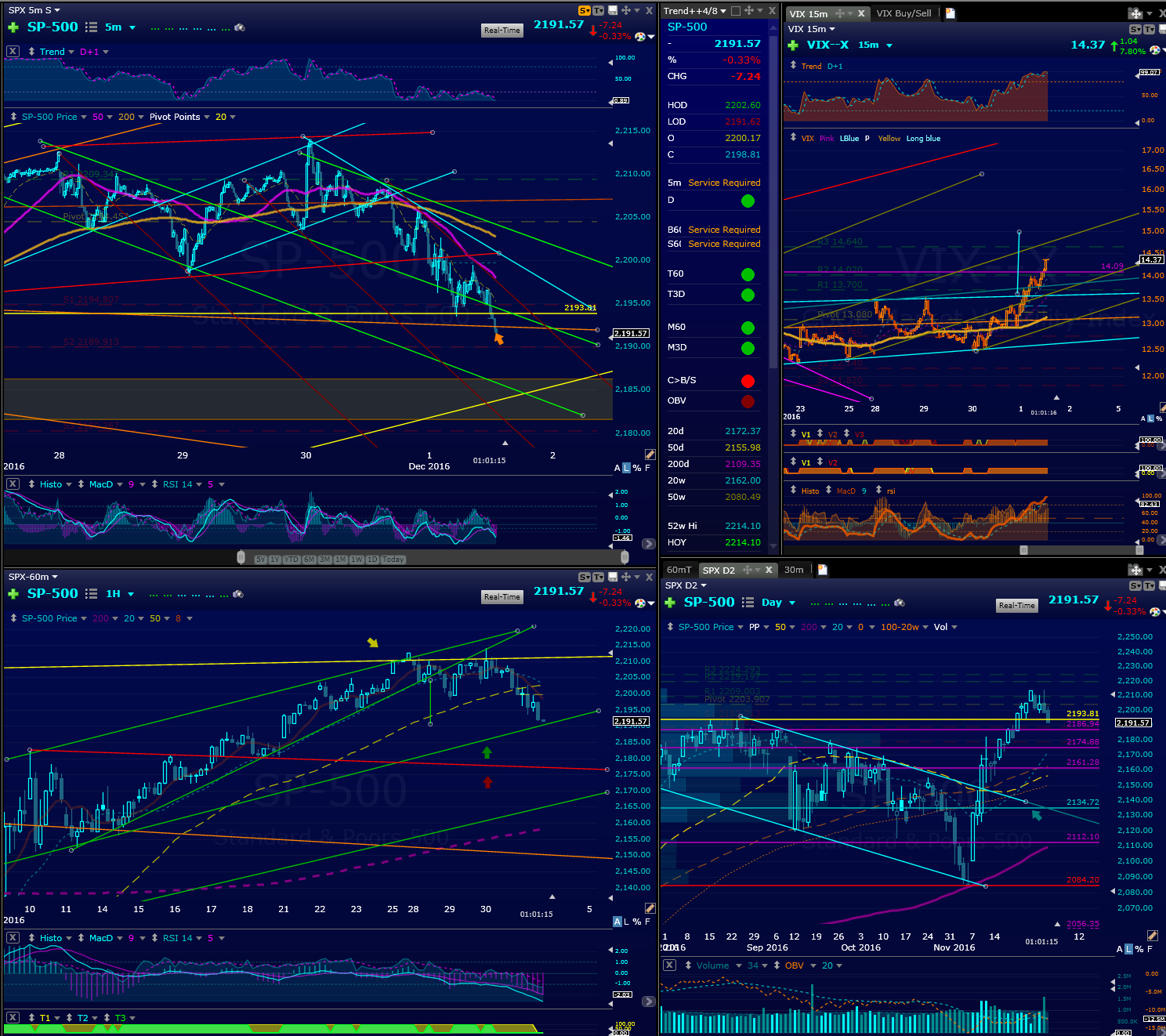Create new tab icon beside VIX Buy/Sell

click(951, 13)
